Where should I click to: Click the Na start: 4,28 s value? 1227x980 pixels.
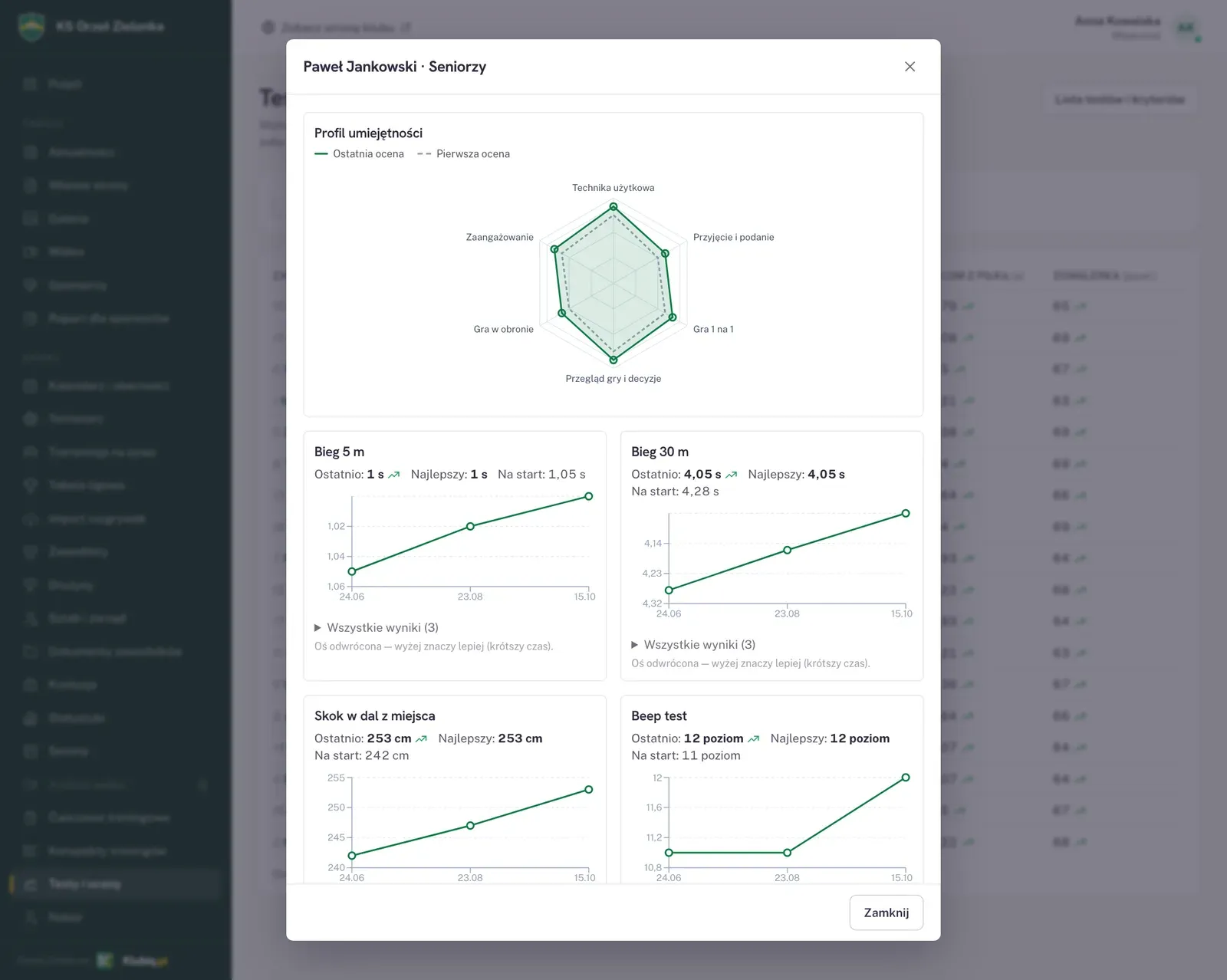pos(675,492)
